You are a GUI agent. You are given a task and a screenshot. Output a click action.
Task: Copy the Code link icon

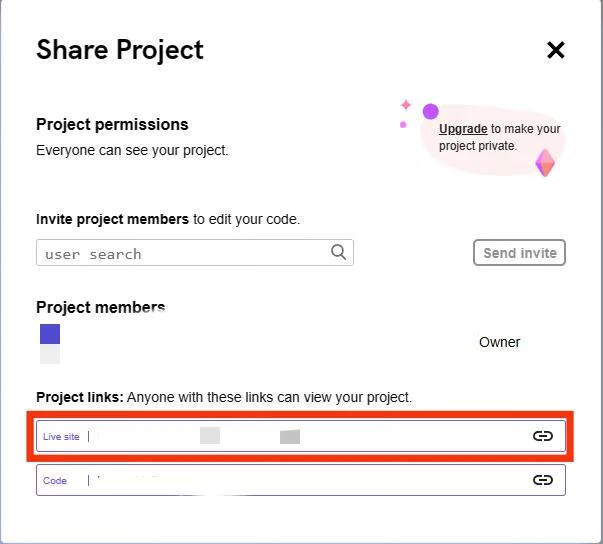tap(542, 480)
